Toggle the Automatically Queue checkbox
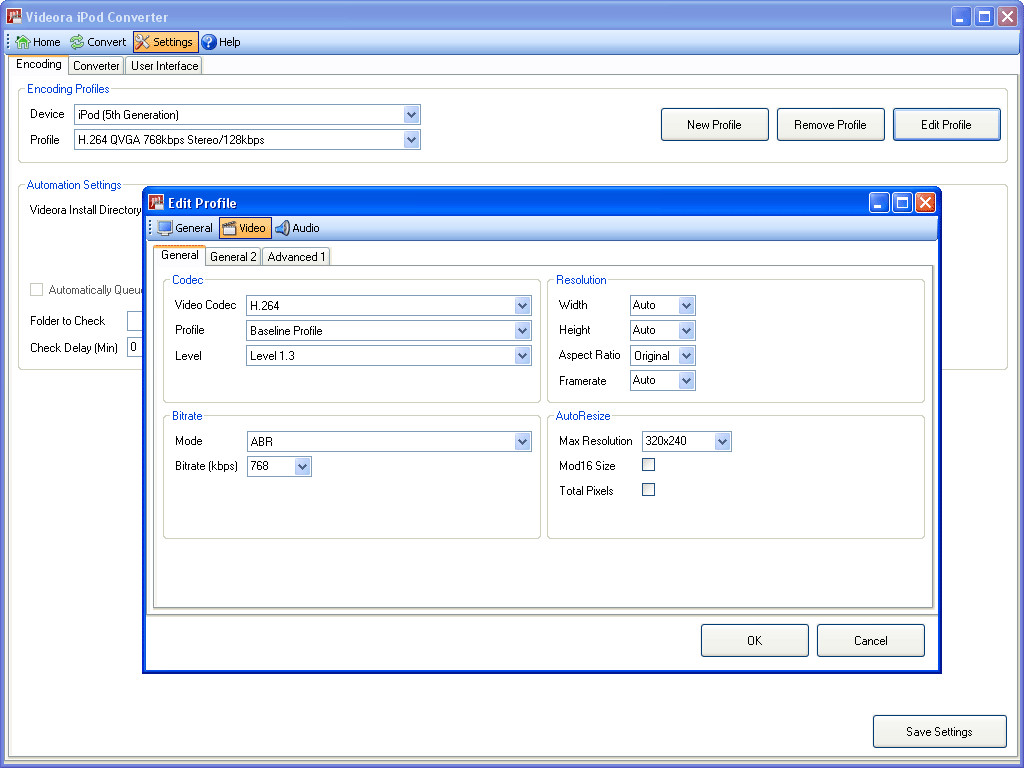 pos(37,289)
